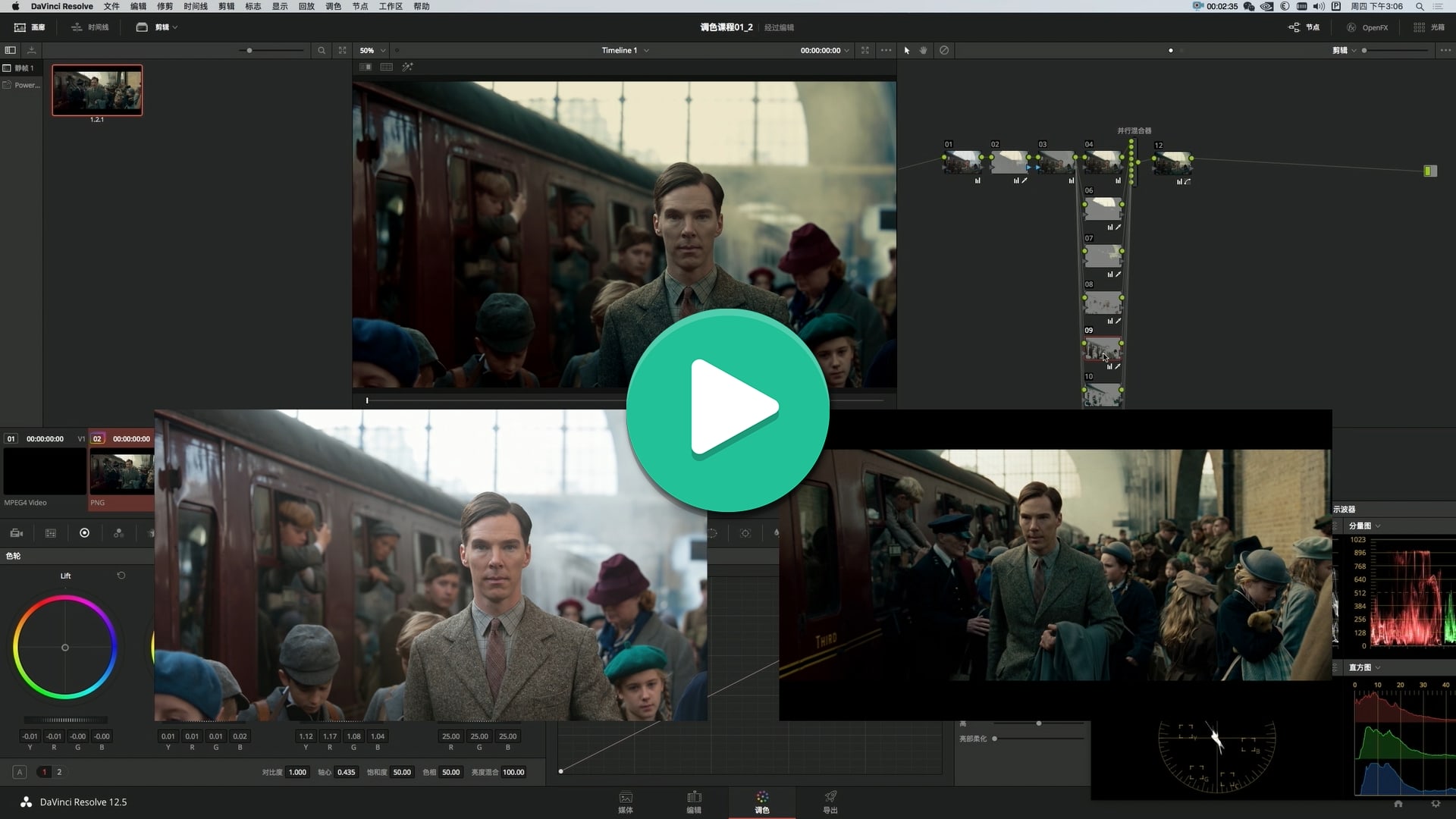Switch to color wheels page 2
Image resolution: width=1456 pixels, height=819 pixels.
point(59,772)
